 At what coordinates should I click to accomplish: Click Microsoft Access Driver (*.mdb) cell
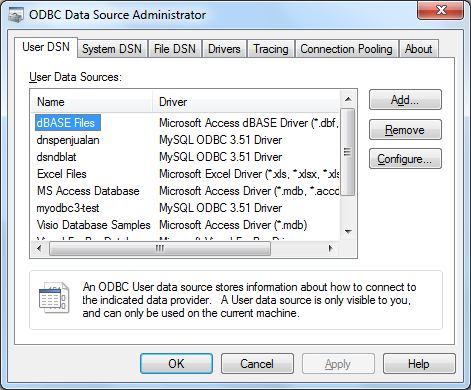pos(233,225)
